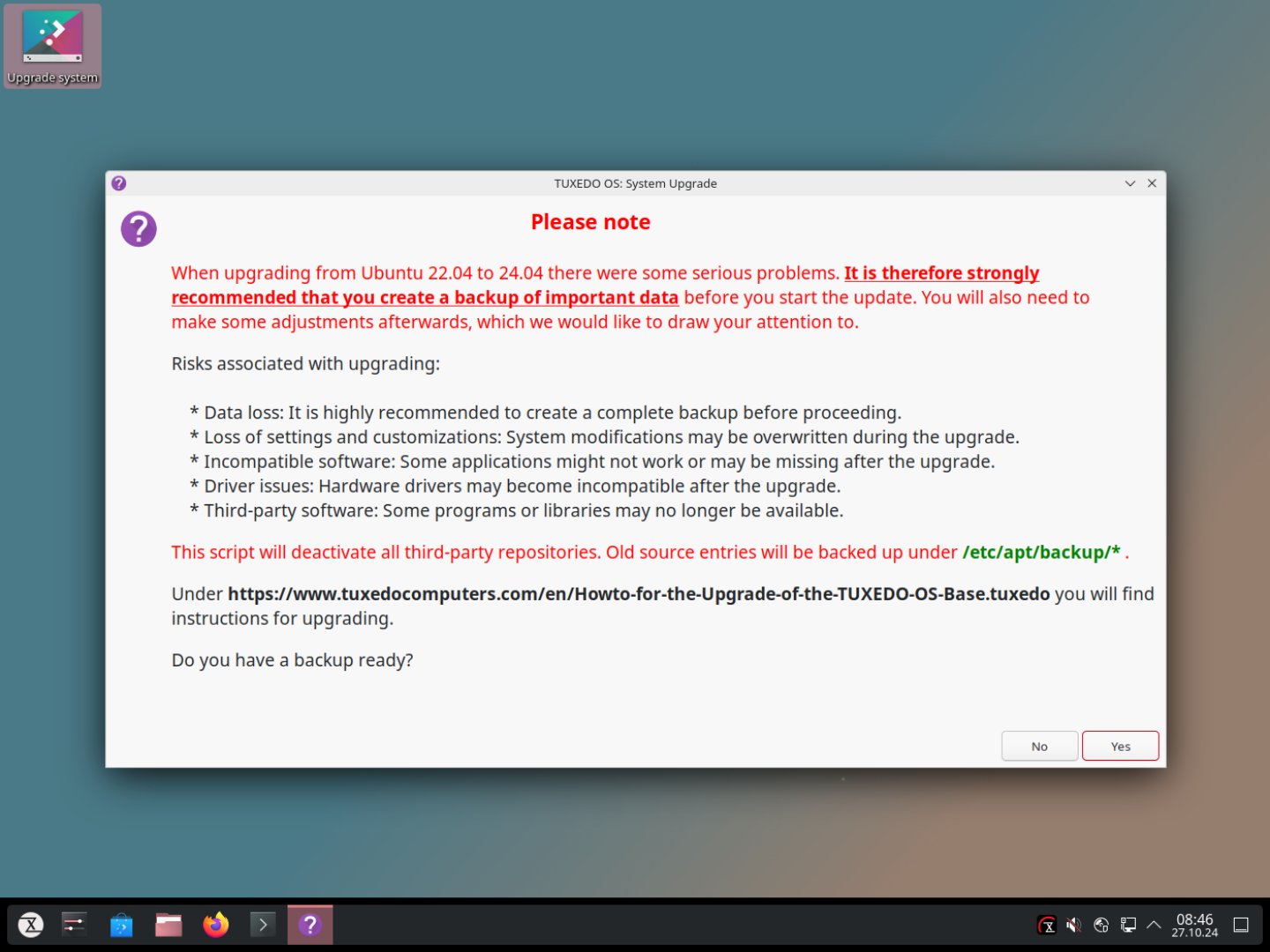Viewport: 1270px width, 952px height.
Task: Select System Upgrade dialog taskbar entry
Action: click(x=310, y=925)
